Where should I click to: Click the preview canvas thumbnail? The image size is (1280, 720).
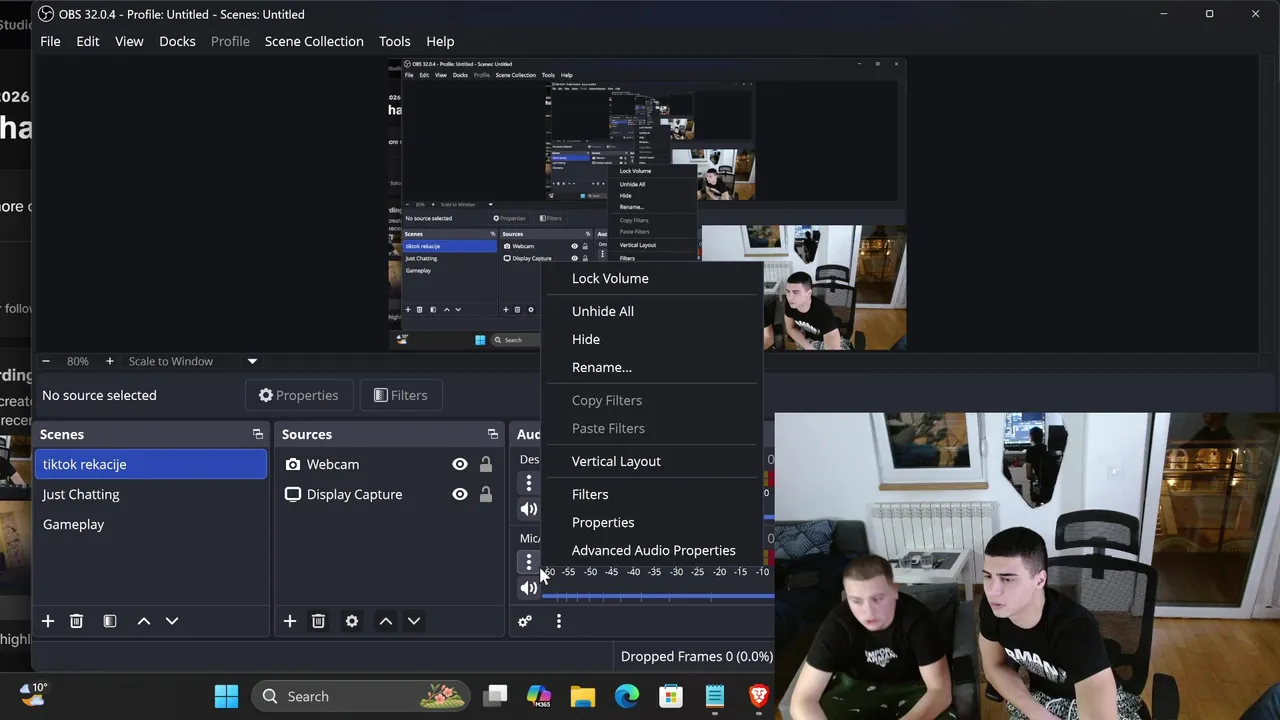[647, 204]
